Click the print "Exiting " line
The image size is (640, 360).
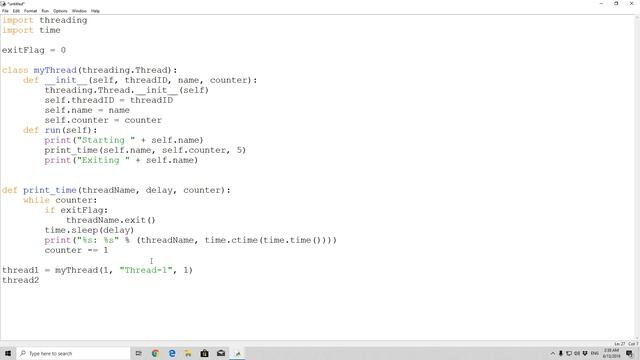(121, 160)
